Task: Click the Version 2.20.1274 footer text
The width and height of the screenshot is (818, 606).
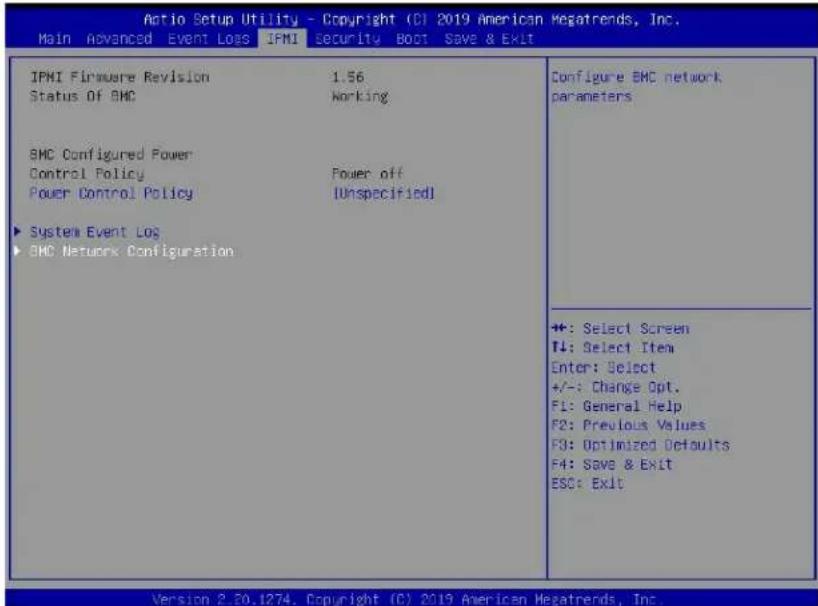Action: click(405, 599)
